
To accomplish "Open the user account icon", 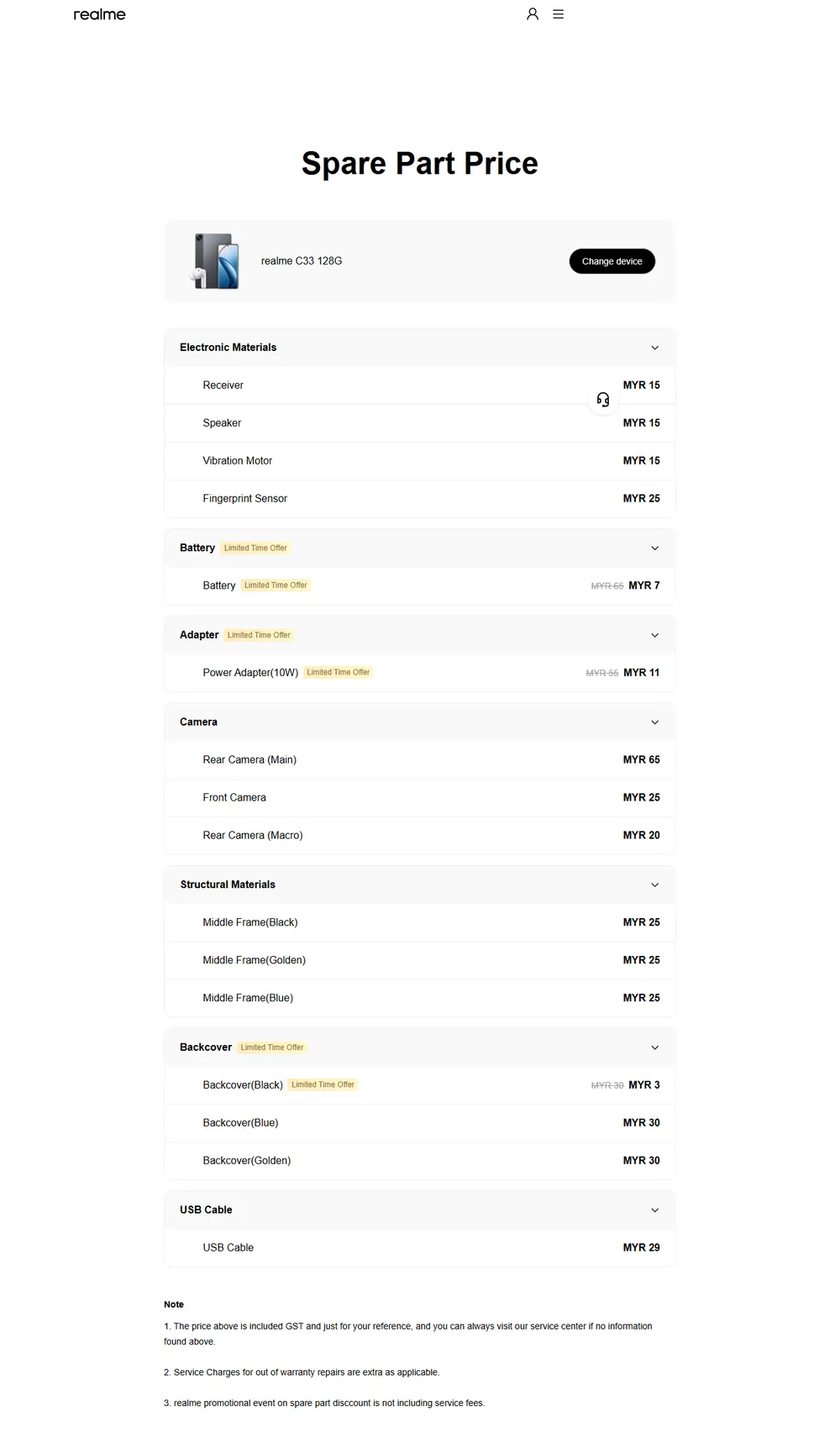I will click(x=533, y=14).
